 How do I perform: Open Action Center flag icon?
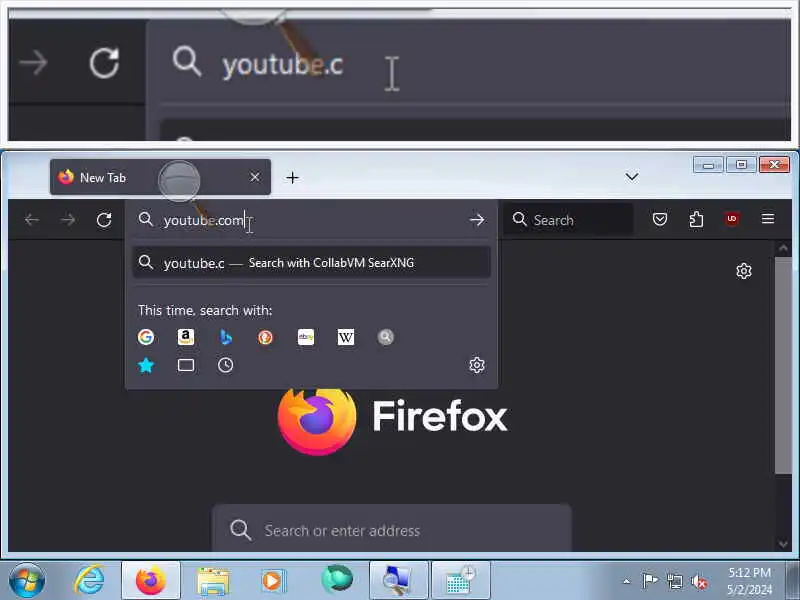click(649, 581)
